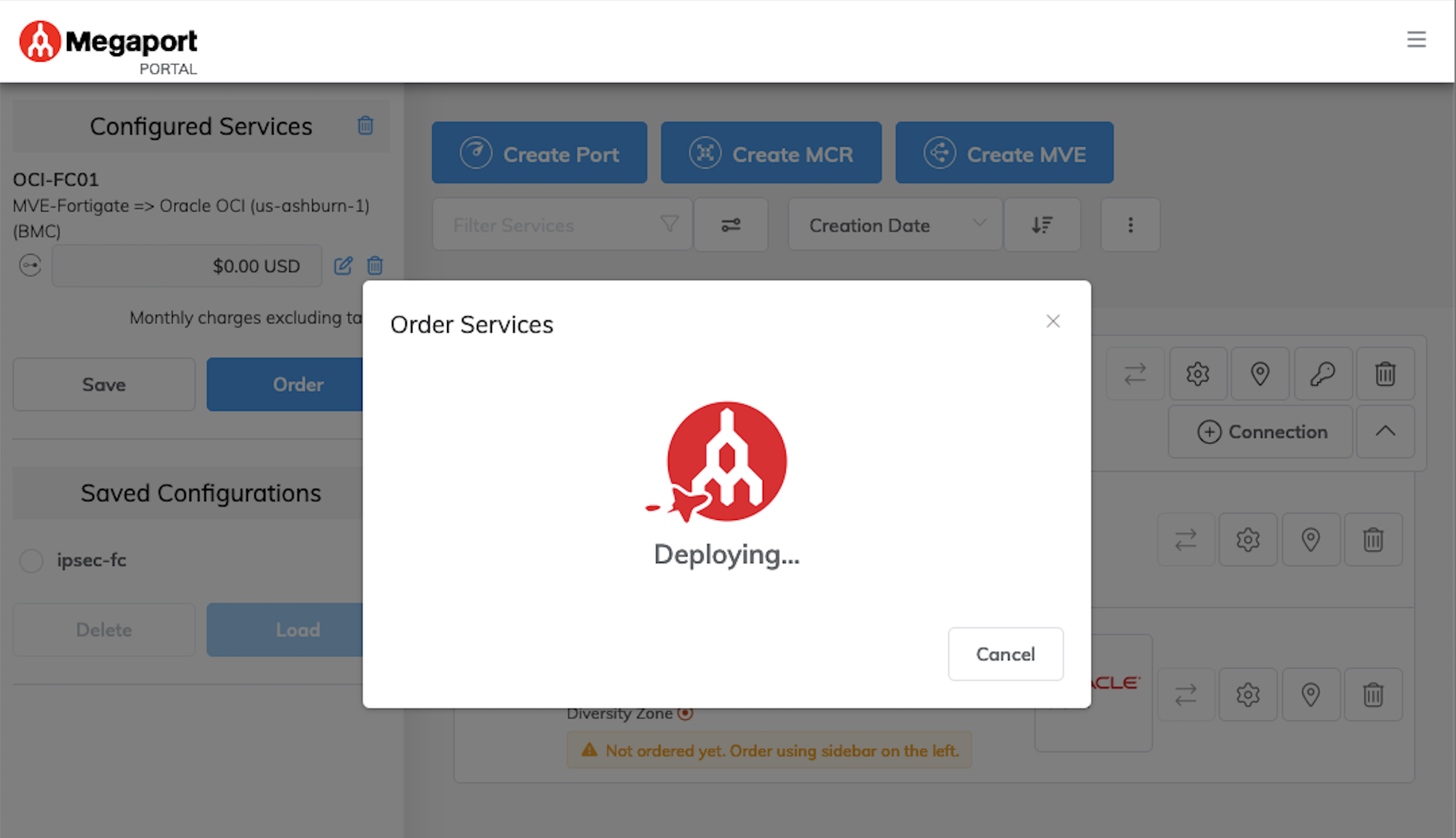Click the trash icon in bottom Oracle row
Viewport: 1456px width, 838px height.
(x=1373, y=695)
